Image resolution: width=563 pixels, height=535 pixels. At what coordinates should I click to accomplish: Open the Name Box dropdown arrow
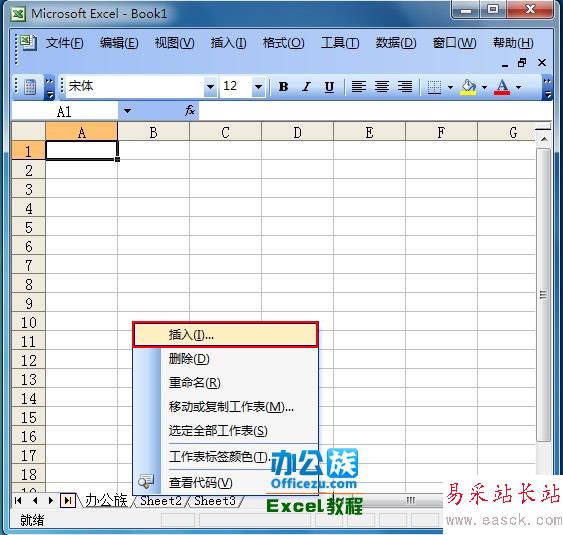click(x=127, y=111)
